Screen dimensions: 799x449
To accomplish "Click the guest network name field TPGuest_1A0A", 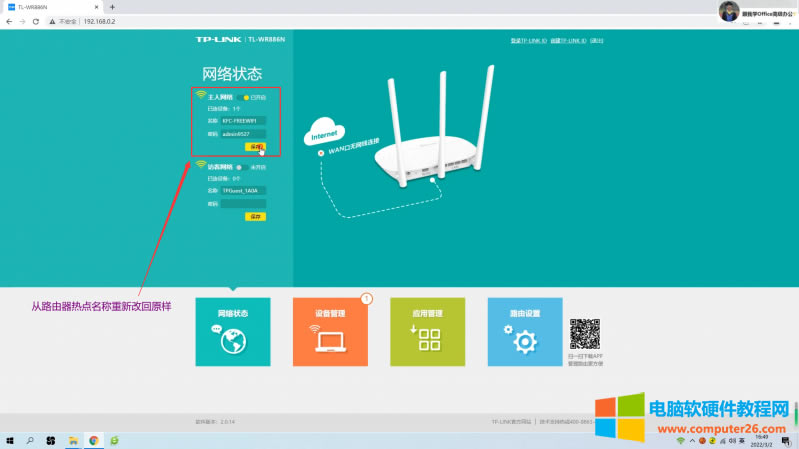I will [x=243, y=190].
